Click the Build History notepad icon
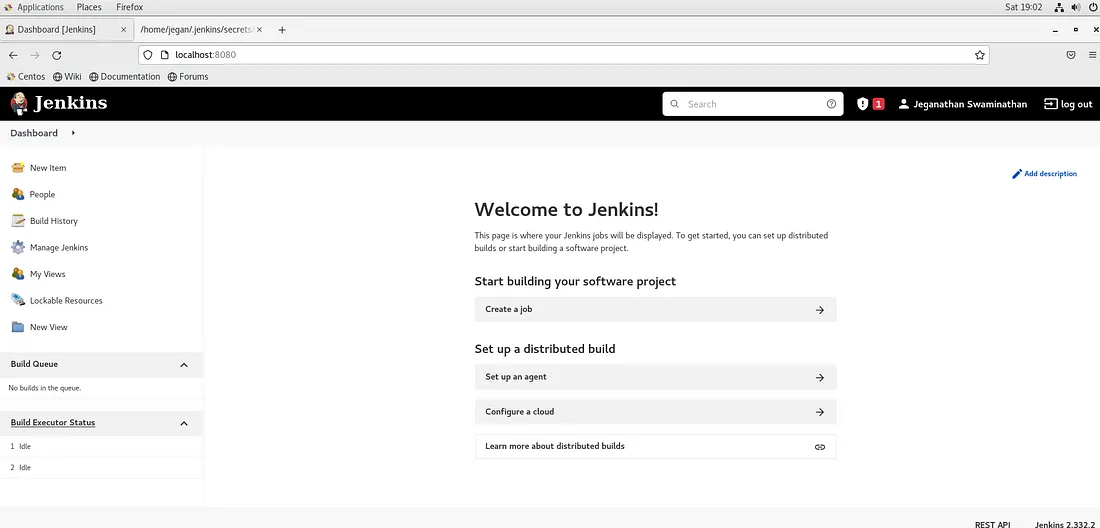The image size is (1100, 528). click(18, 221)
